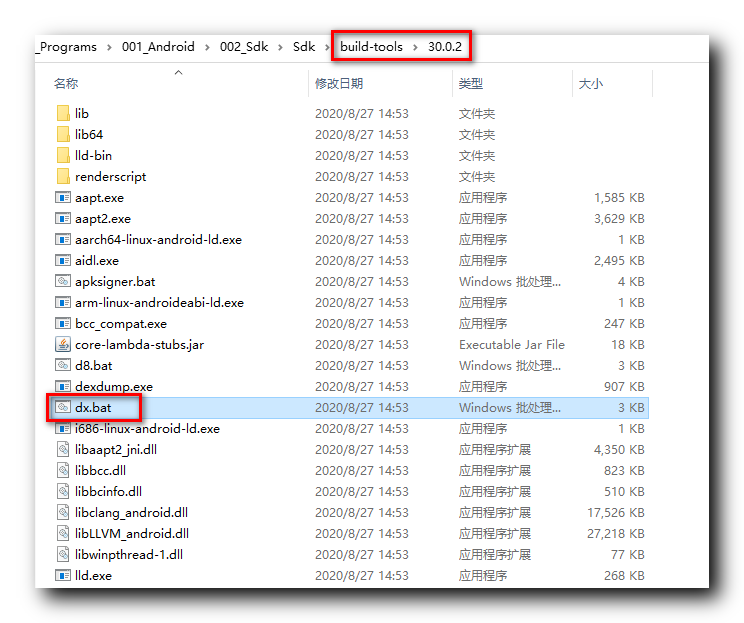The width and height of the screenshot is (744, 623).
Task: Select the lib64 folder icon
Action: click(63, 134)
